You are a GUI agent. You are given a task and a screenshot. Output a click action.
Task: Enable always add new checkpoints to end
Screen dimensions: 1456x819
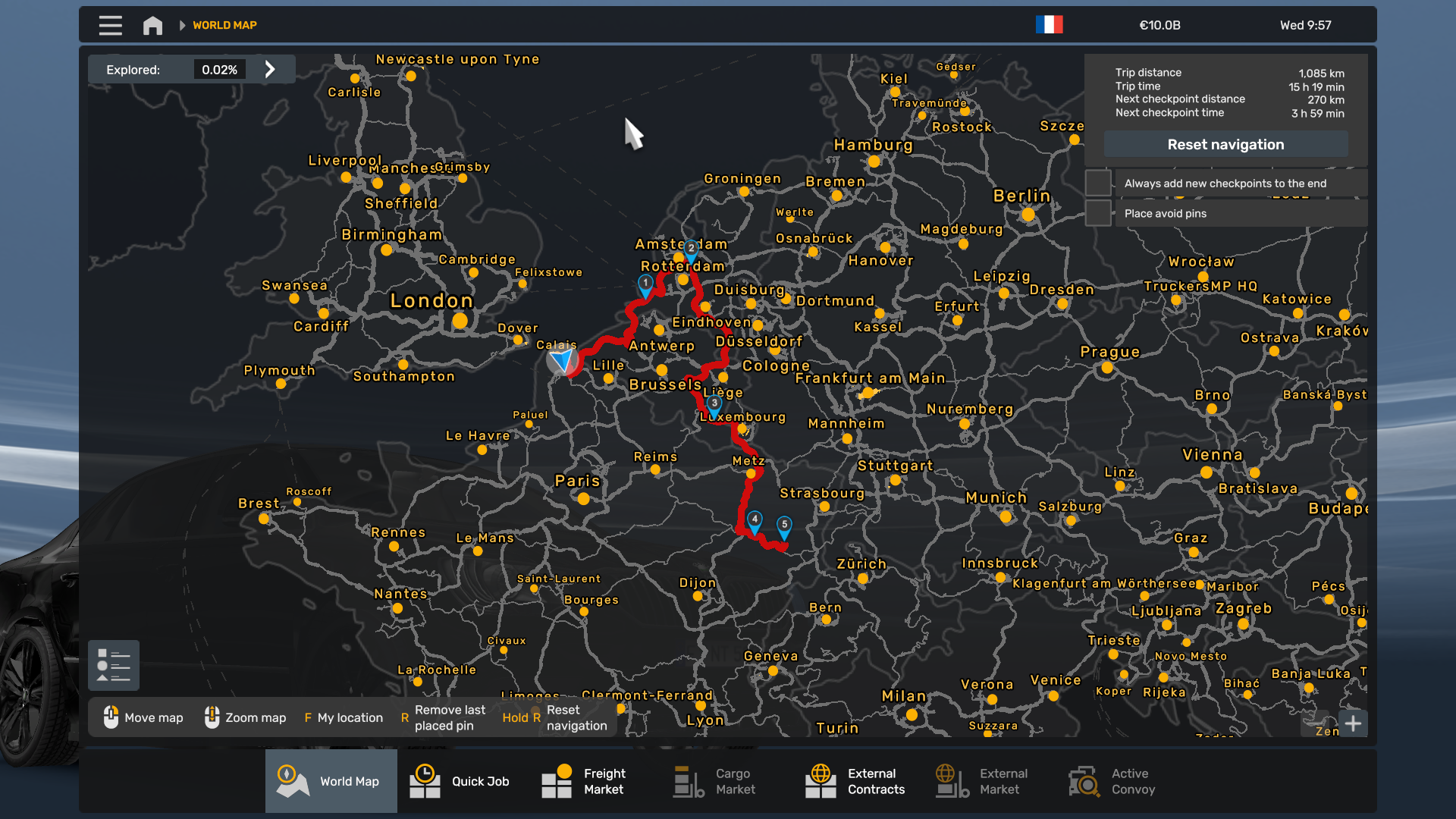1098,183
